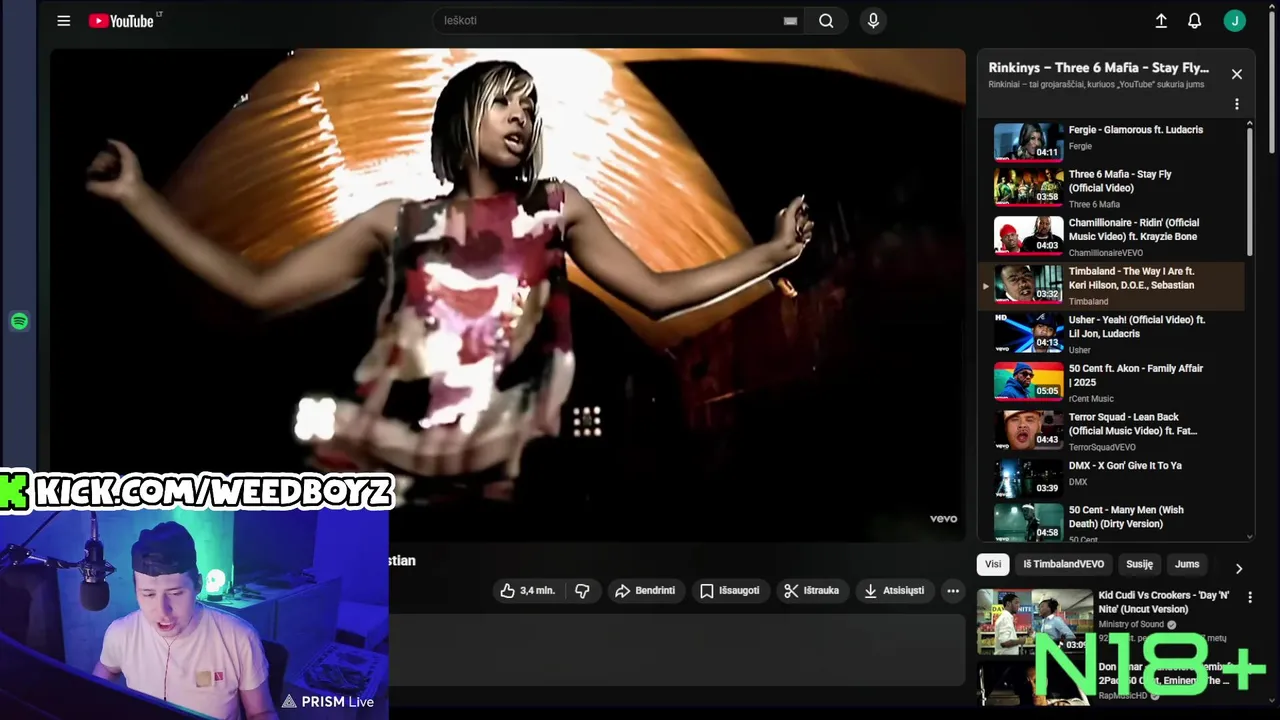Go to YouTube home via logo

(x=121, y=20)
